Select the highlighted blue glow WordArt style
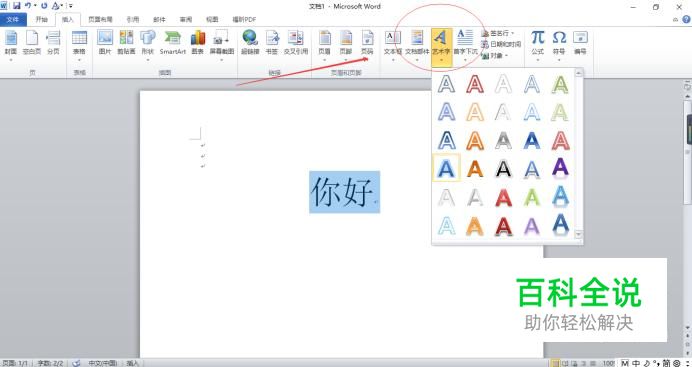The image size is (692, 367). [x=446, y=168]
